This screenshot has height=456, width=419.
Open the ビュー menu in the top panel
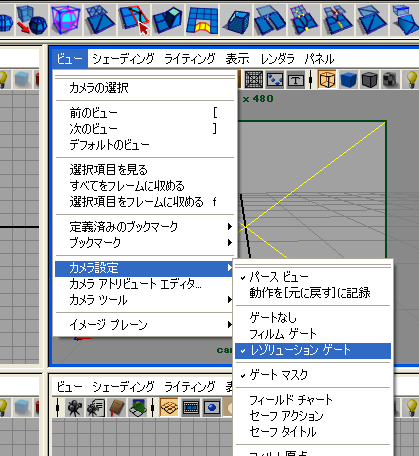[x=70, y=59]
